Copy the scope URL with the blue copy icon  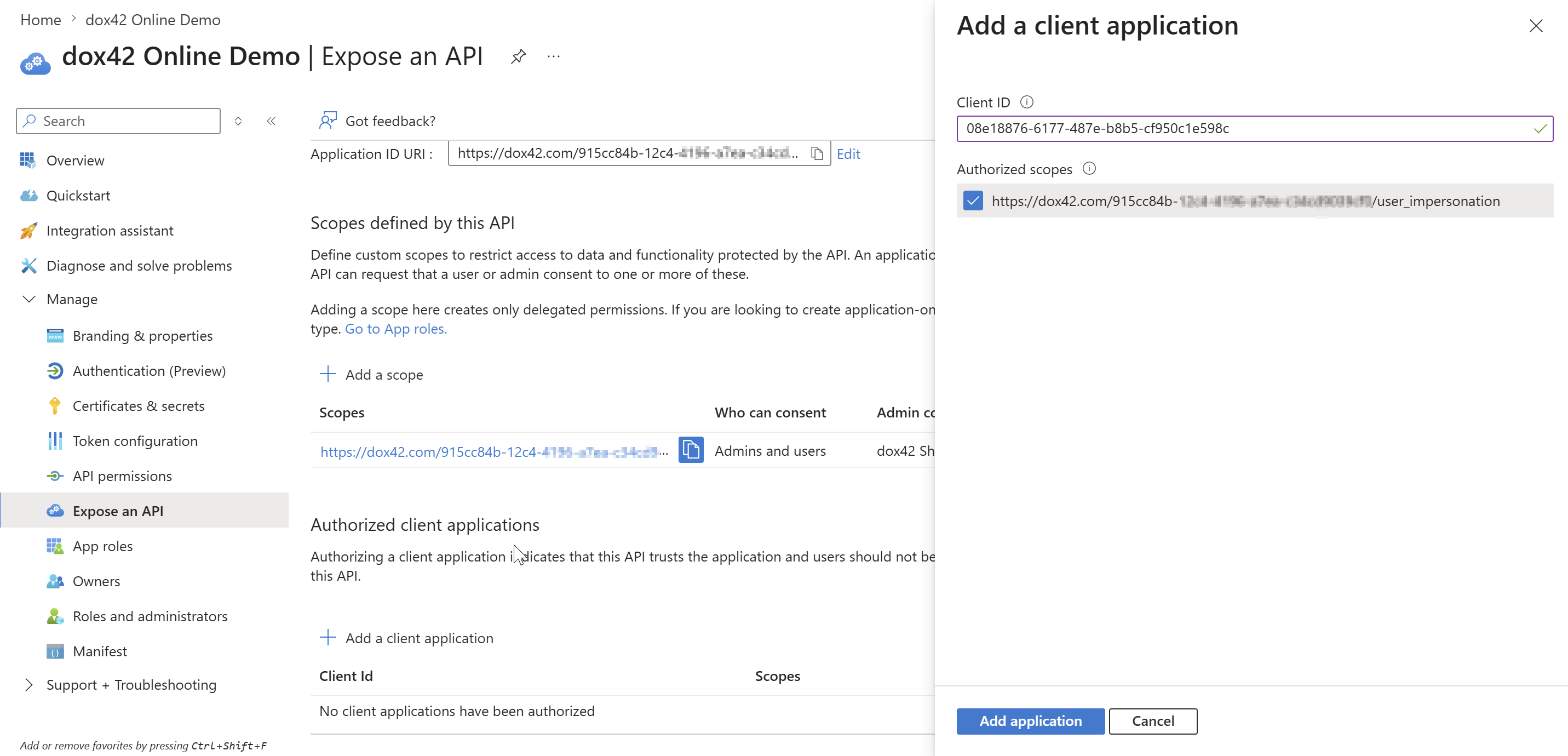[x=691, y=450]
